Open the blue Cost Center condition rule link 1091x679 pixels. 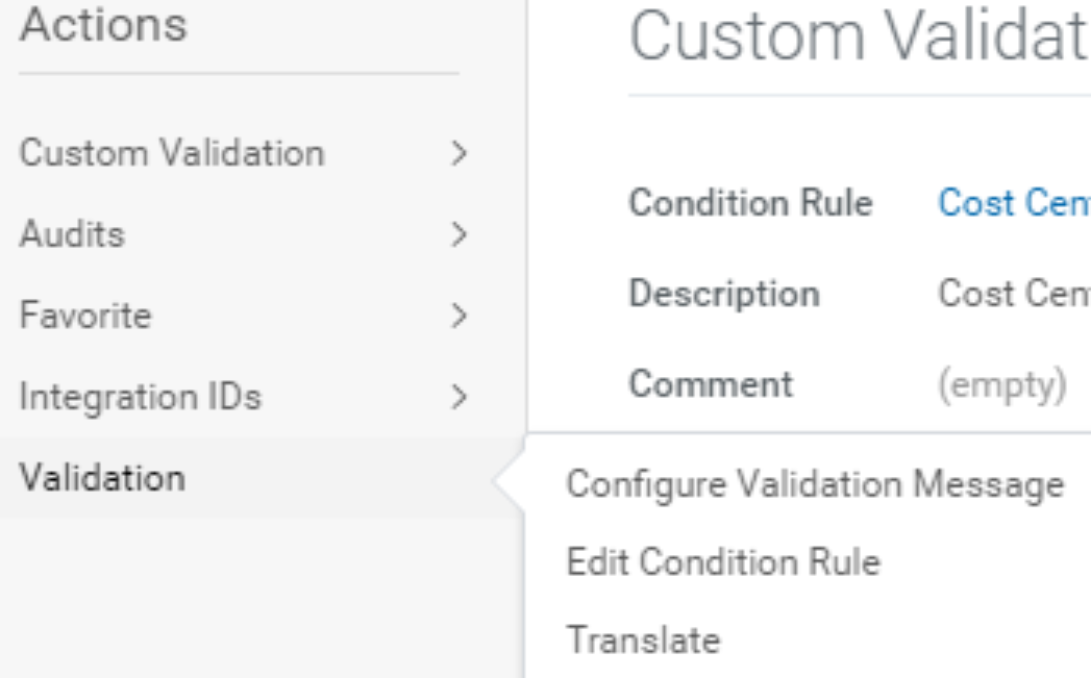(1014, 203)
